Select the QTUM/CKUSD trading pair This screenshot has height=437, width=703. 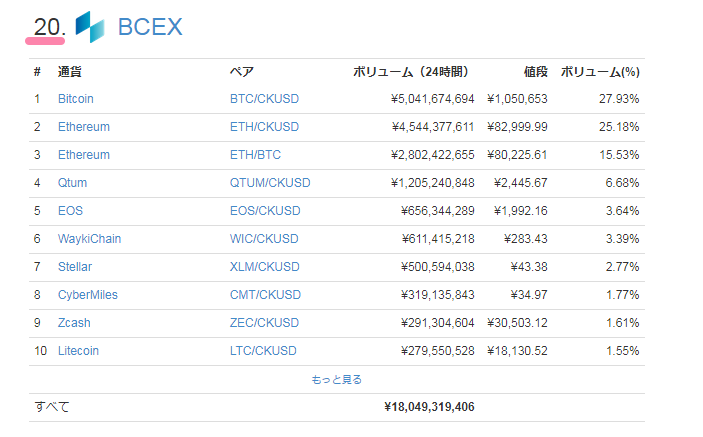[x=270, y=183]
